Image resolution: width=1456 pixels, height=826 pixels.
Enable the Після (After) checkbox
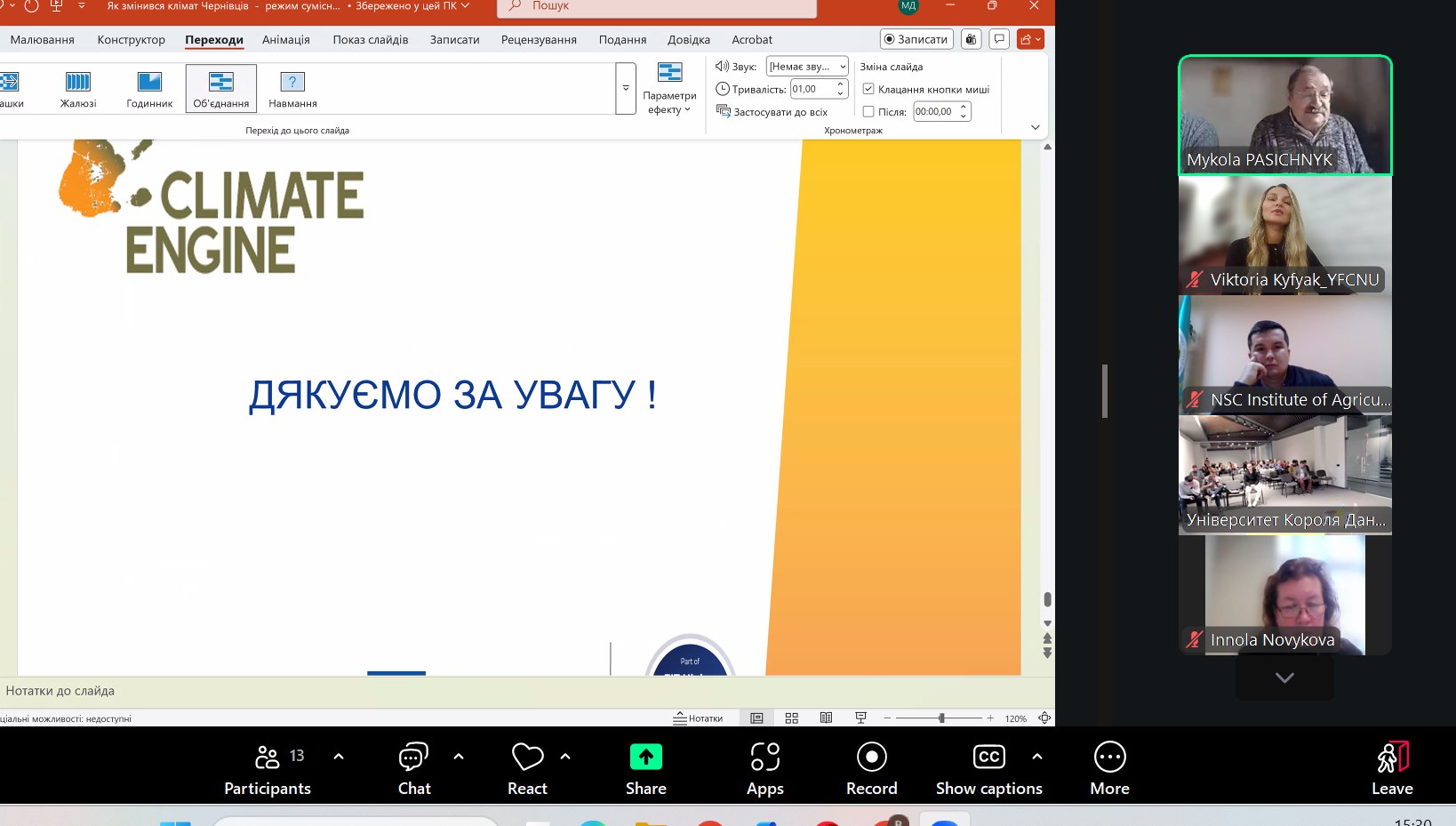click(868, 112)
